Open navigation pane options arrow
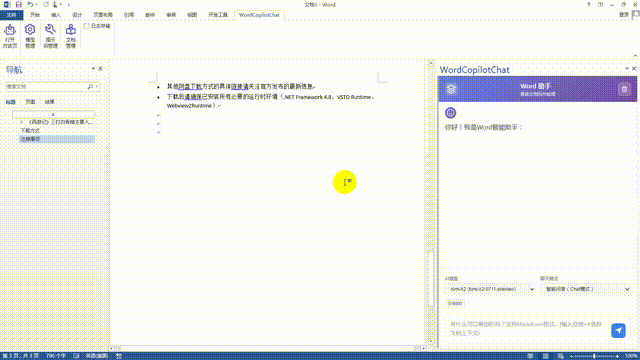This screenshot has width=640, height=360. coord(93,69)
